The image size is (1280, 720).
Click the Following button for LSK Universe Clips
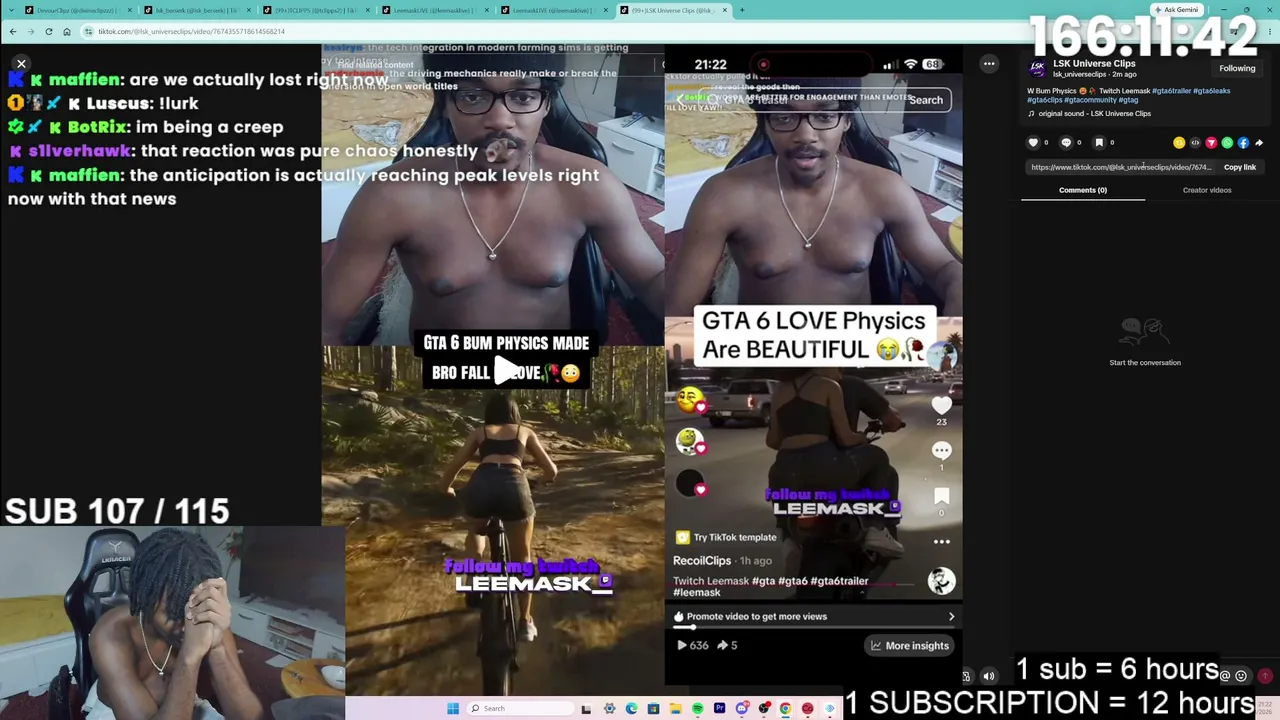pos(1237,68)
